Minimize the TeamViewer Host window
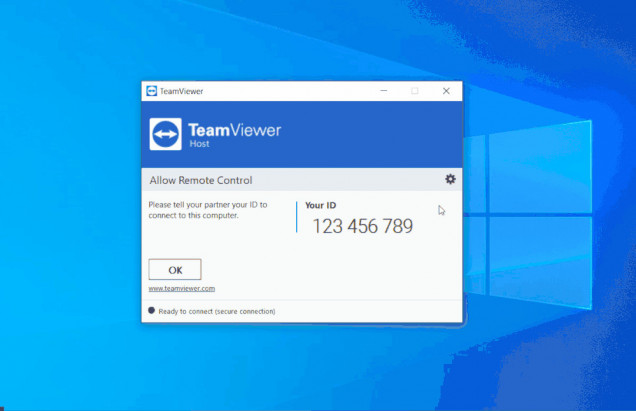The image size is (636, 411). [x=383, y=91]
